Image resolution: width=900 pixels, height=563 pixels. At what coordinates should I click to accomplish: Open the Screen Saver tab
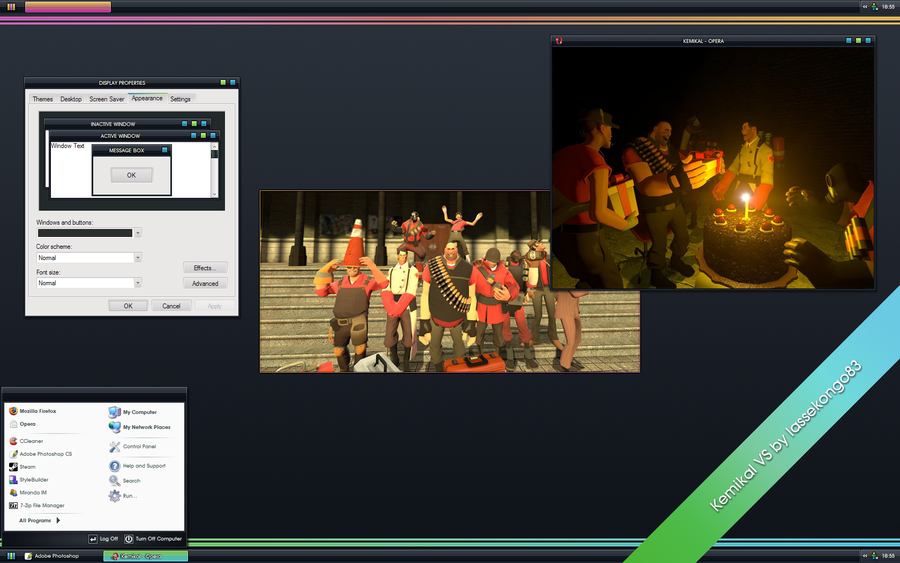coord(107,99)
